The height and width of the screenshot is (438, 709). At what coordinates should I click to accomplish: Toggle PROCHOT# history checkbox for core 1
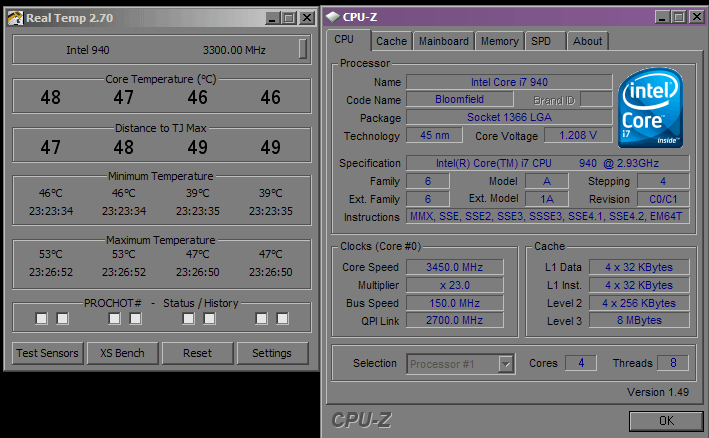[x=135, y=319]
